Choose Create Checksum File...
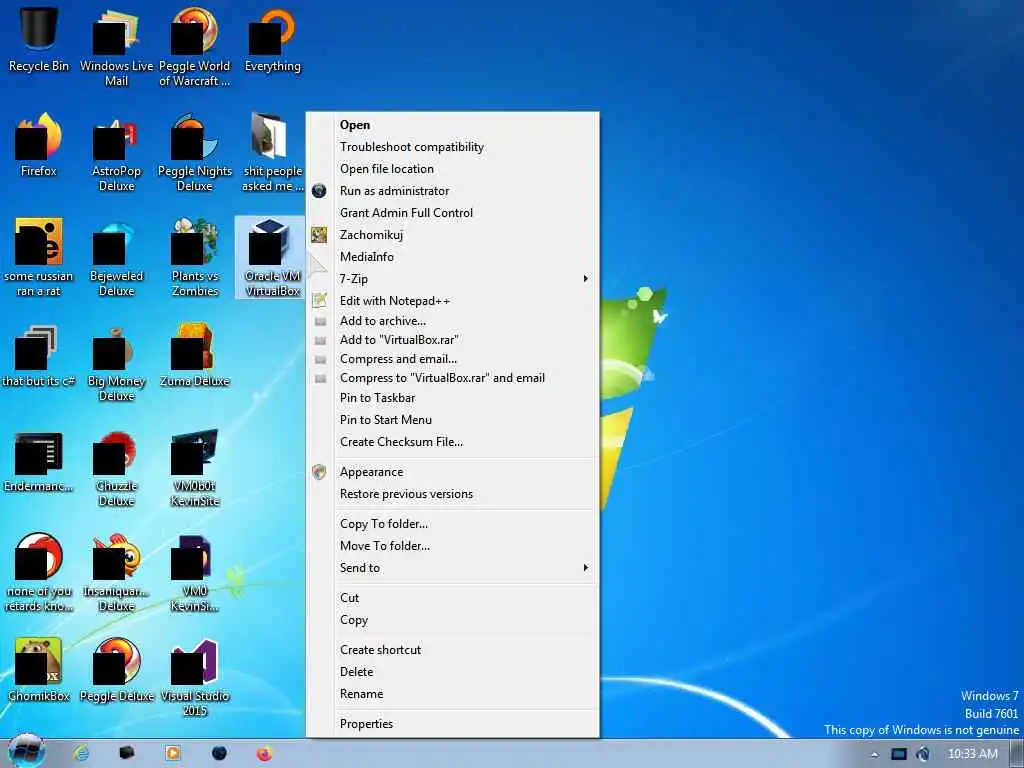 point(453,442)
